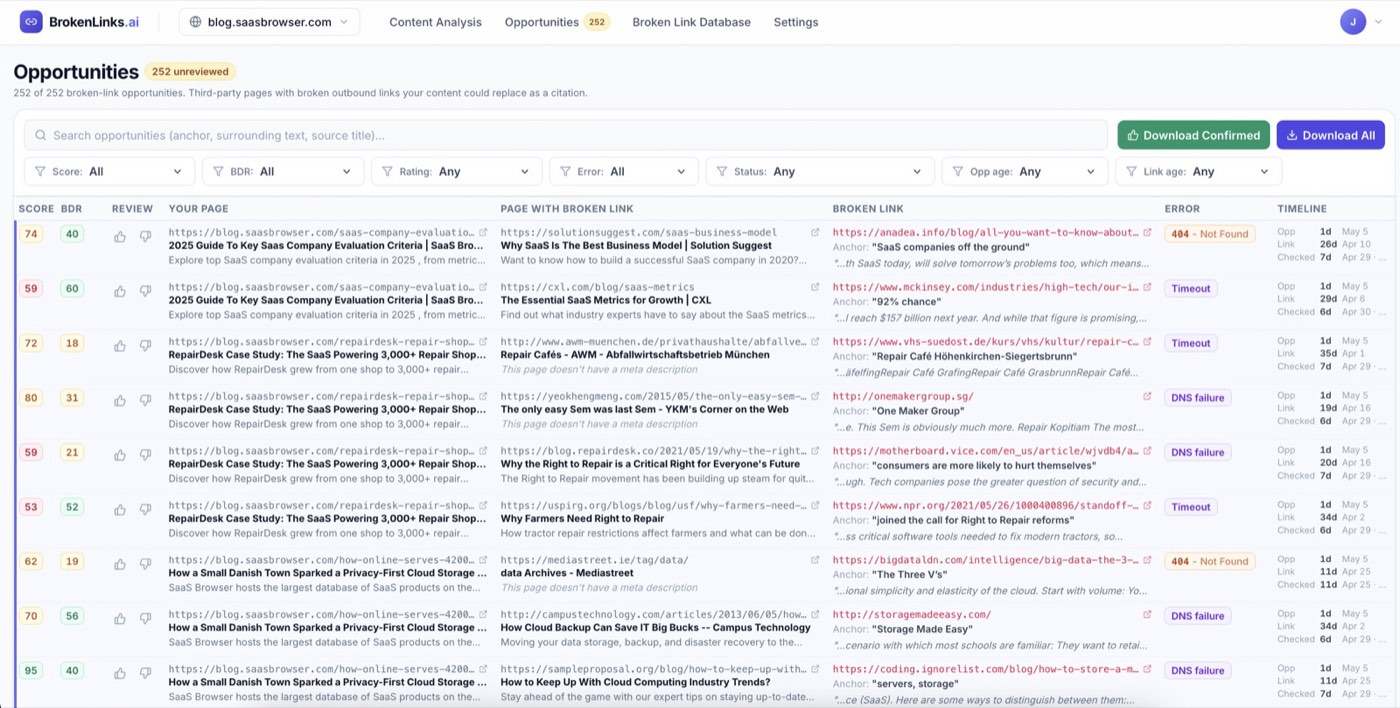
Task: Open the blog.saasbrowser.com site selector dropdown
Action: tap(269, 22)
